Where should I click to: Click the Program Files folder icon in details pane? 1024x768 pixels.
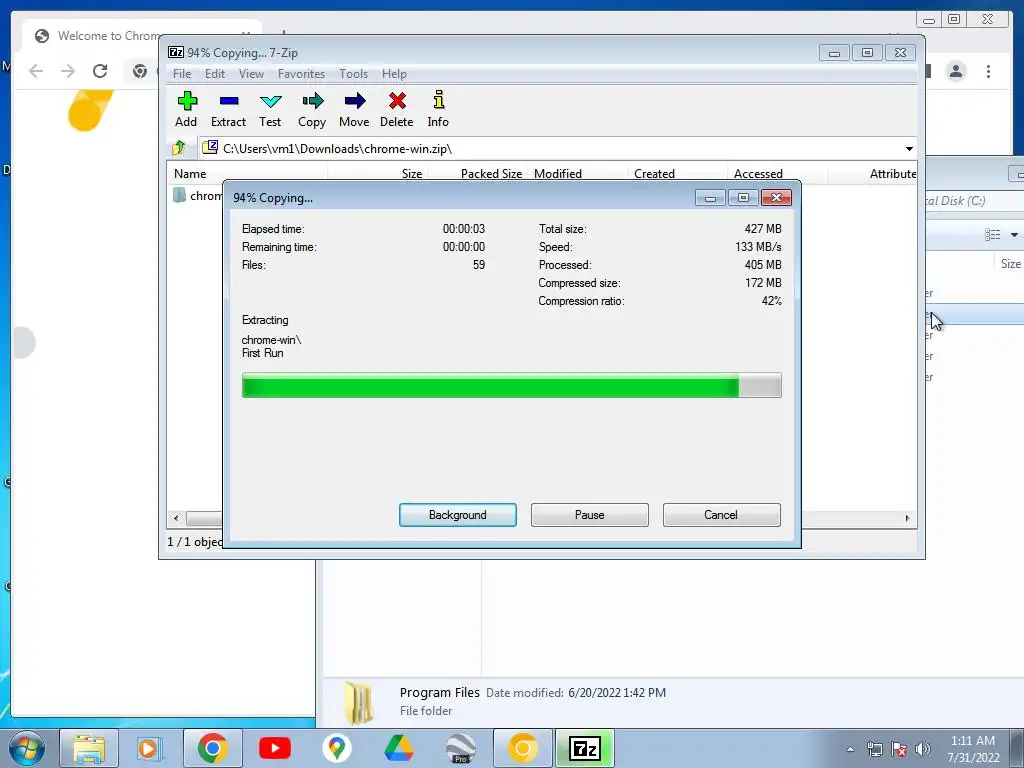click(359, 702)
